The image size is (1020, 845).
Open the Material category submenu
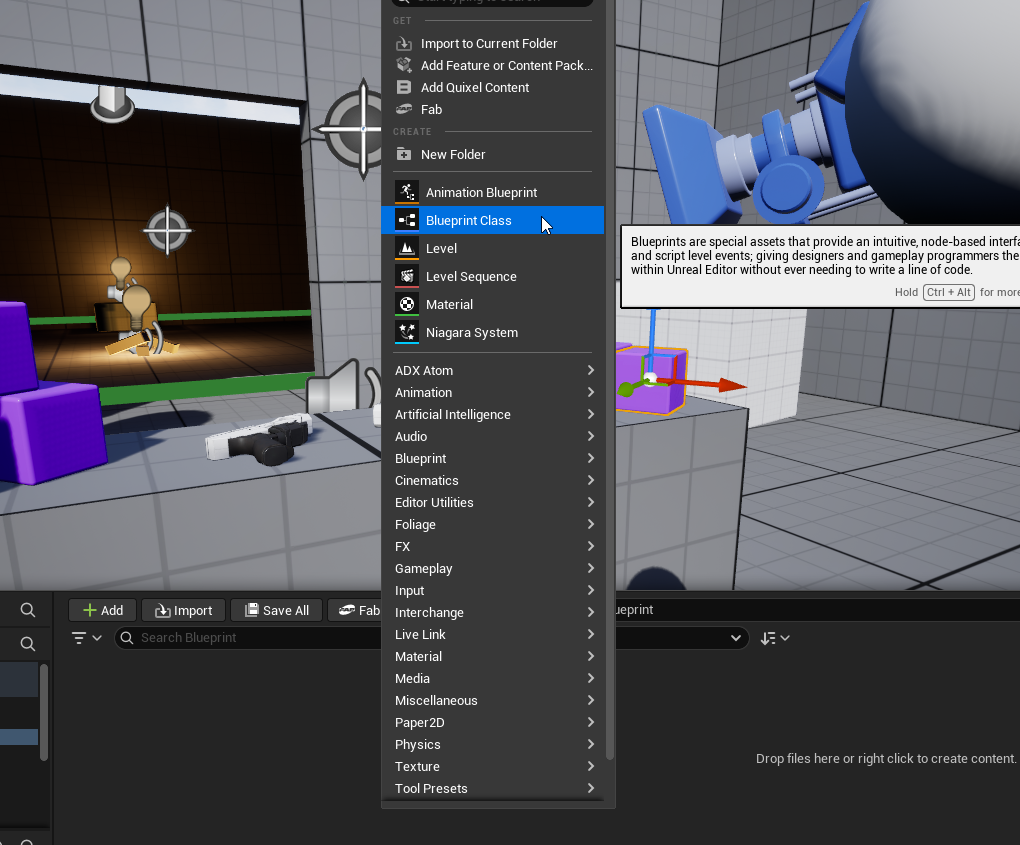[x=494, y=656]
